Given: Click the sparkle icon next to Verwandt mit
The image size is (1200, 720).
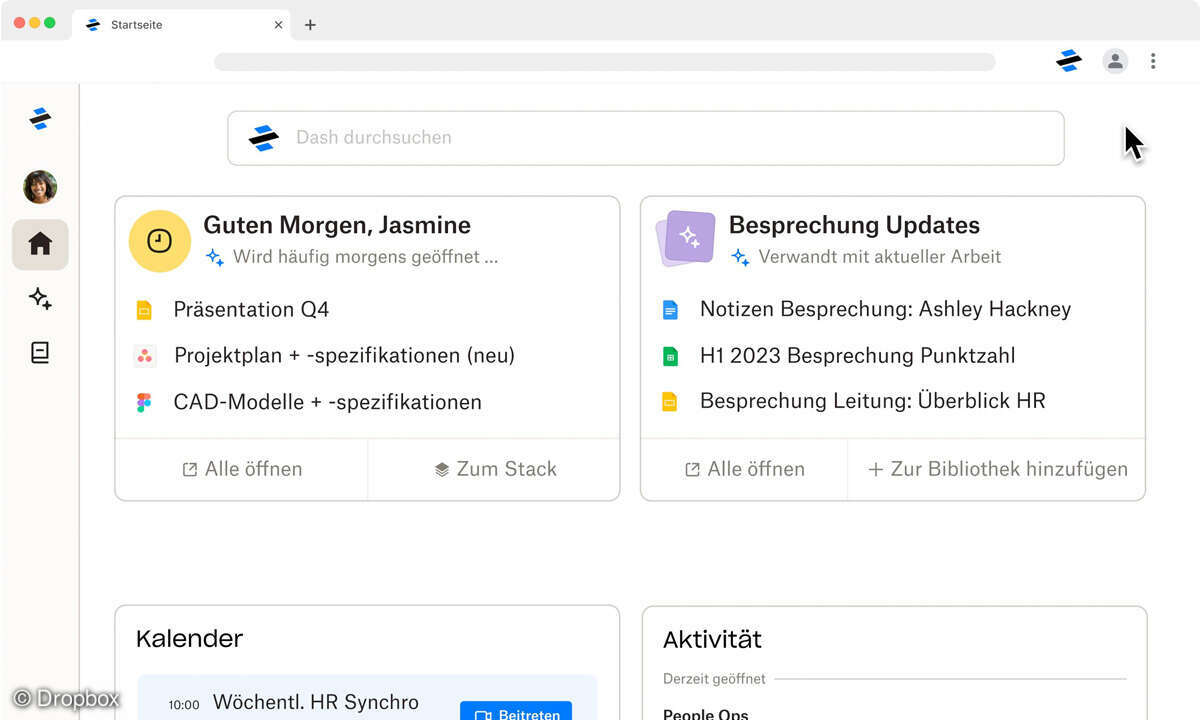Looking at the screenshot, I should pos(740,257).
